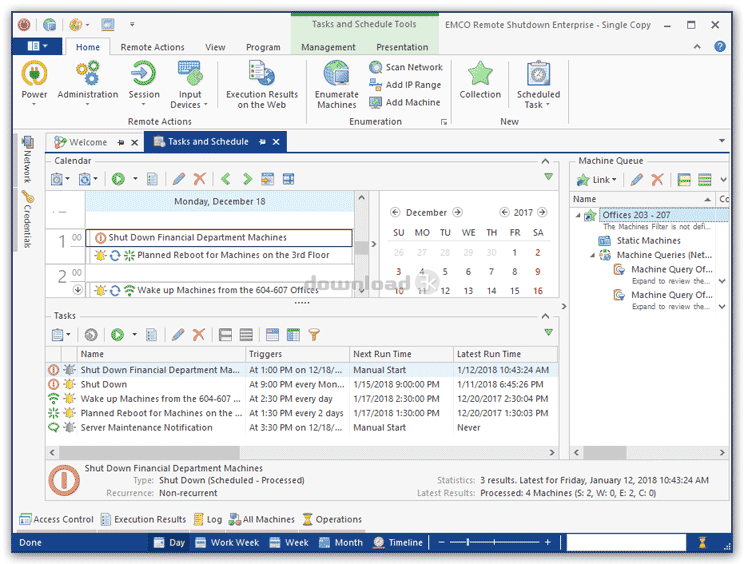Switch to the Remote Actions ribbon tab
The image size is (744, 564).
tap(152, 47)
